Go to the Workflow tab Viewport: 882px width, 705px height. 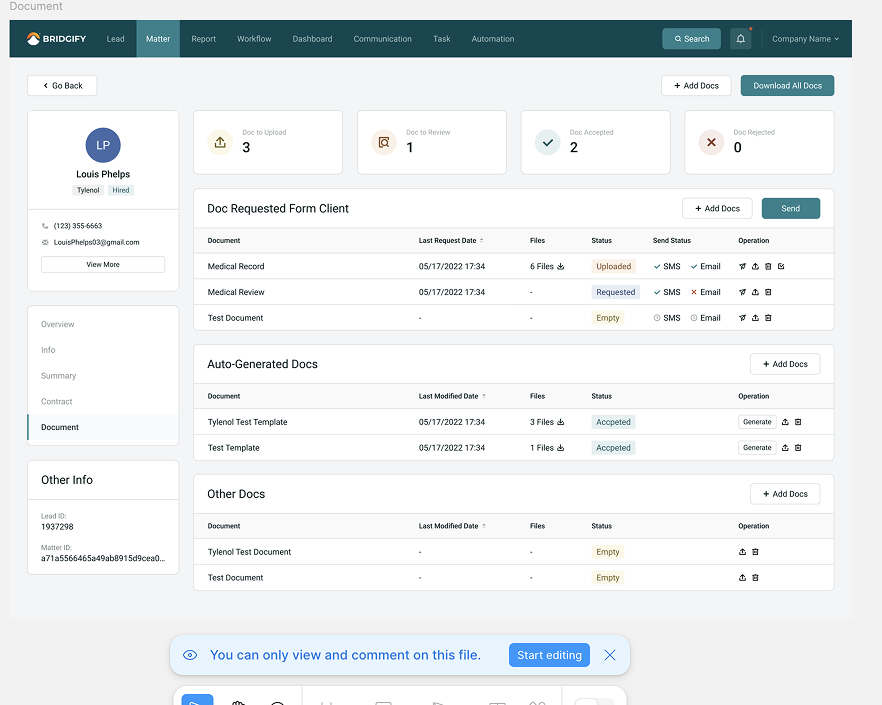(x=254, y=39)
